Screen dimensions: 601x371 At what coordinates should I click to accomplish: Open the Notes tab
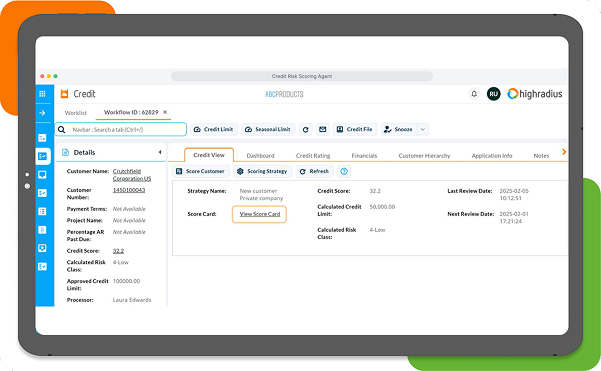541,156
